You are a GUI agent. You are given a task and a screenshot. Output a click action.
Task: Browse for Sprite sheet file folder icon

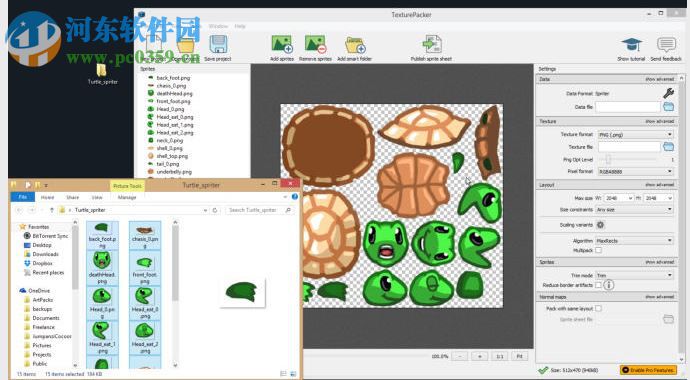point(668,319)
